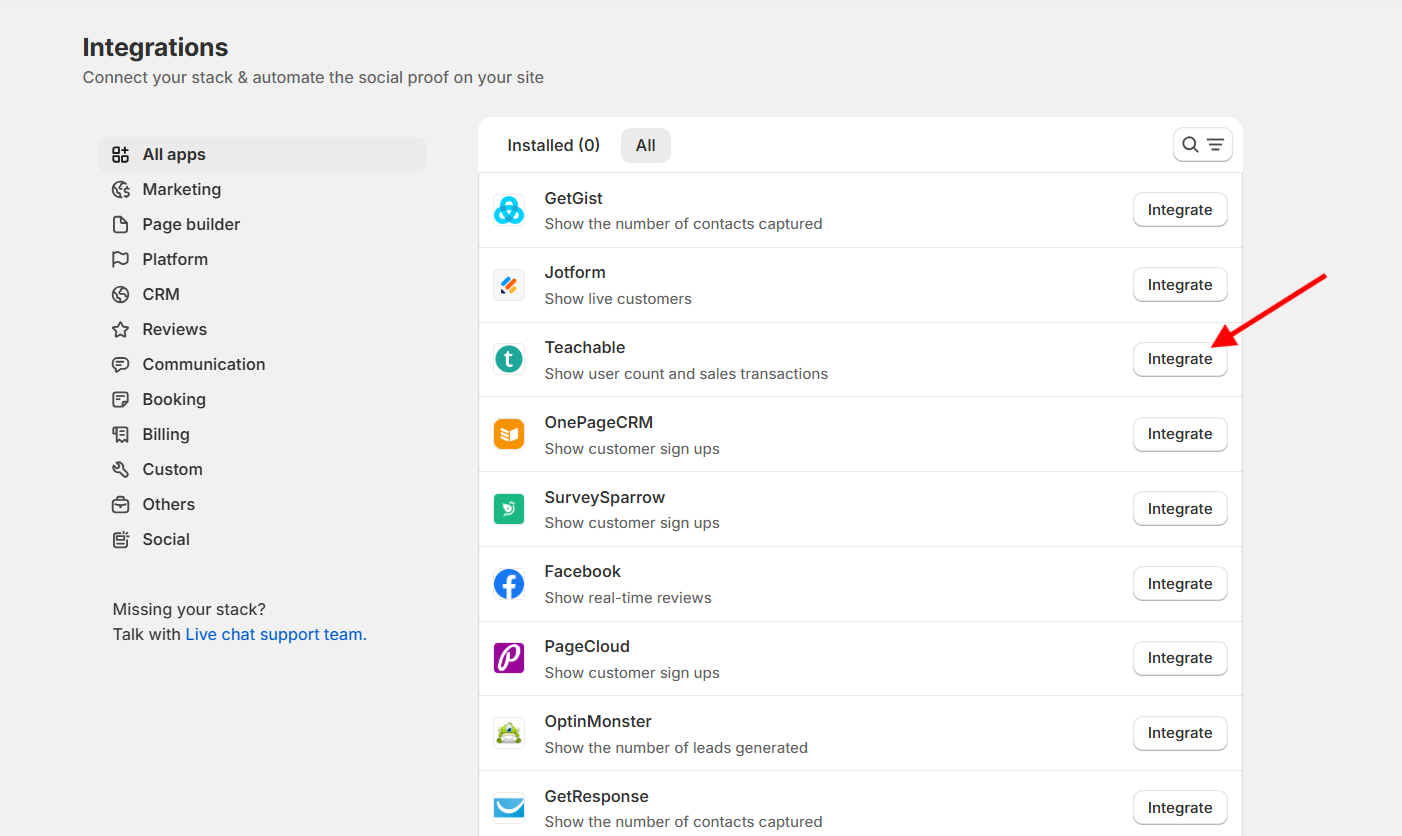Click the PageCloud app name

587,646
